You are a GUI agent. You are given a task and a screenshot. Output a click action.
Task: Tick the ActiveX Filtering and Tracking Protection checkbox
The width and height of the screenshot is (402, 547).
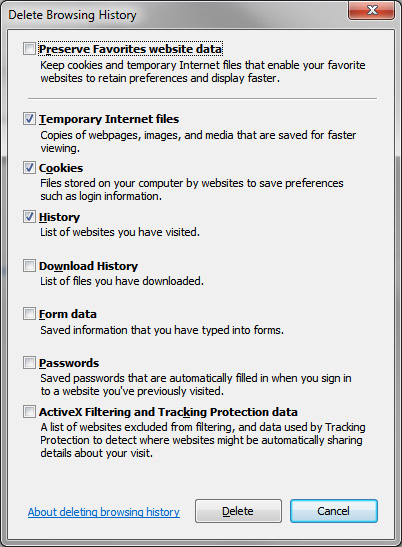tap(29, 412)
